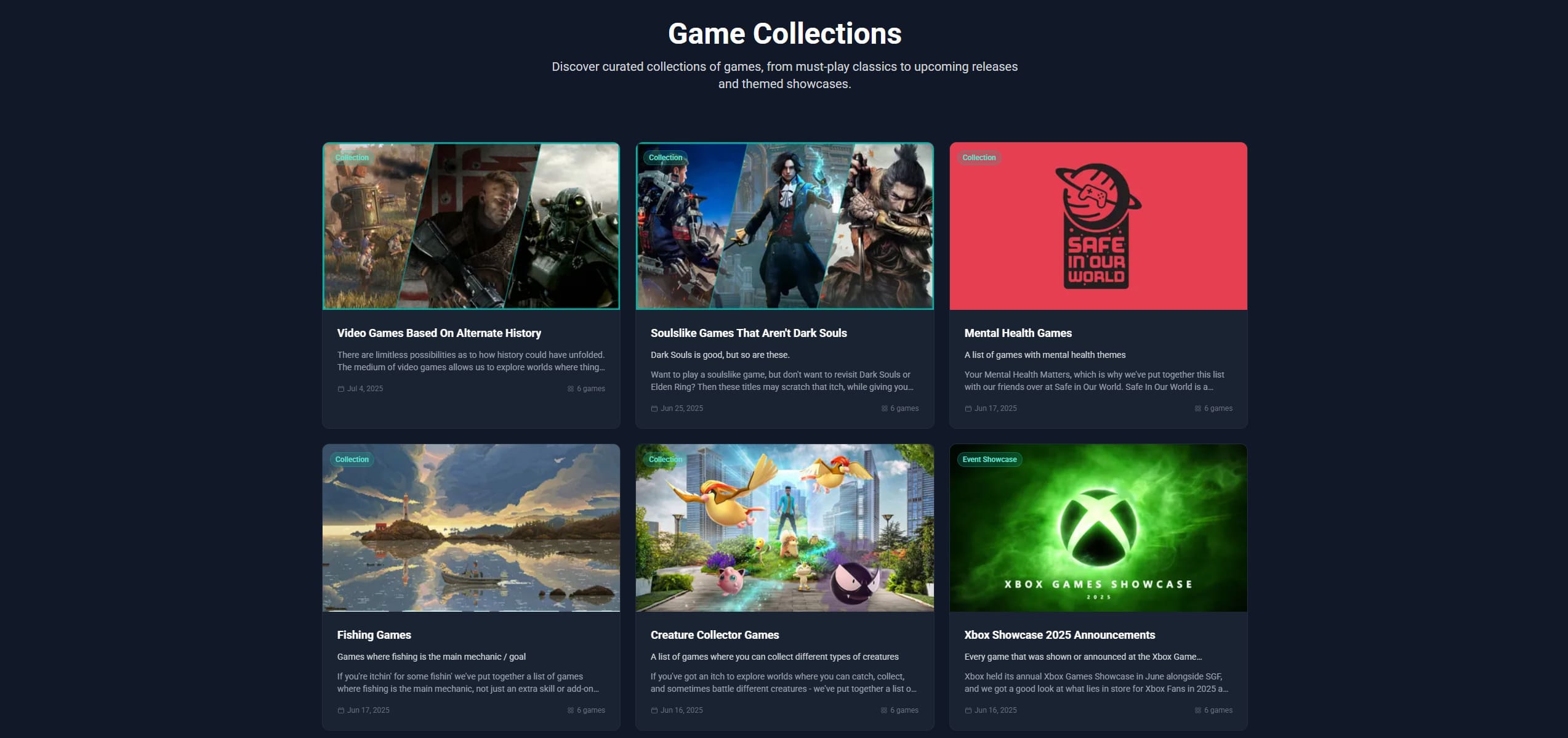Open the Soulslike Games collection cover image
Screen dimensions: 1568x738
coord(784,226)
